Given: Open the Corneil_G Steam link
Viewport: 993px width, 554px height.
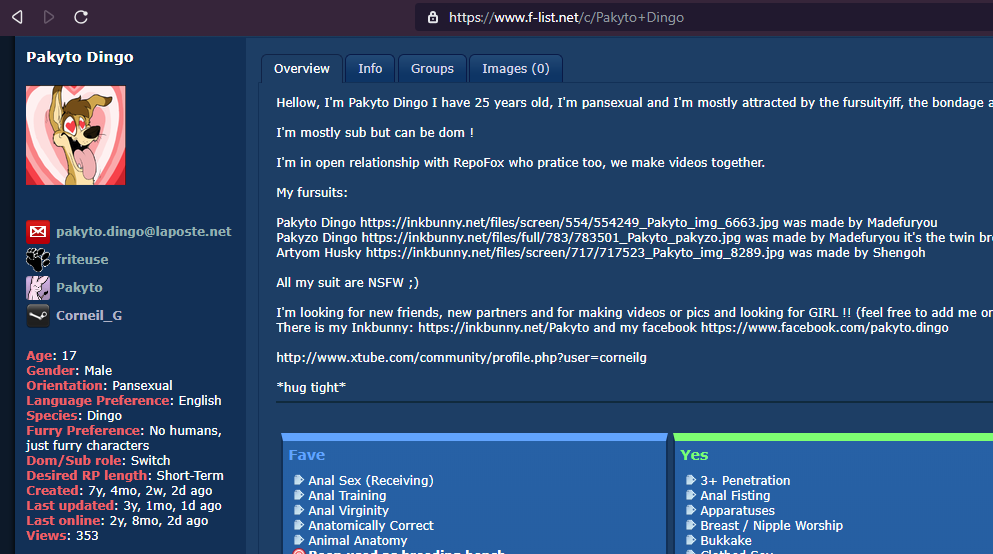Looking at the screenshot, I should click(89, 315).
